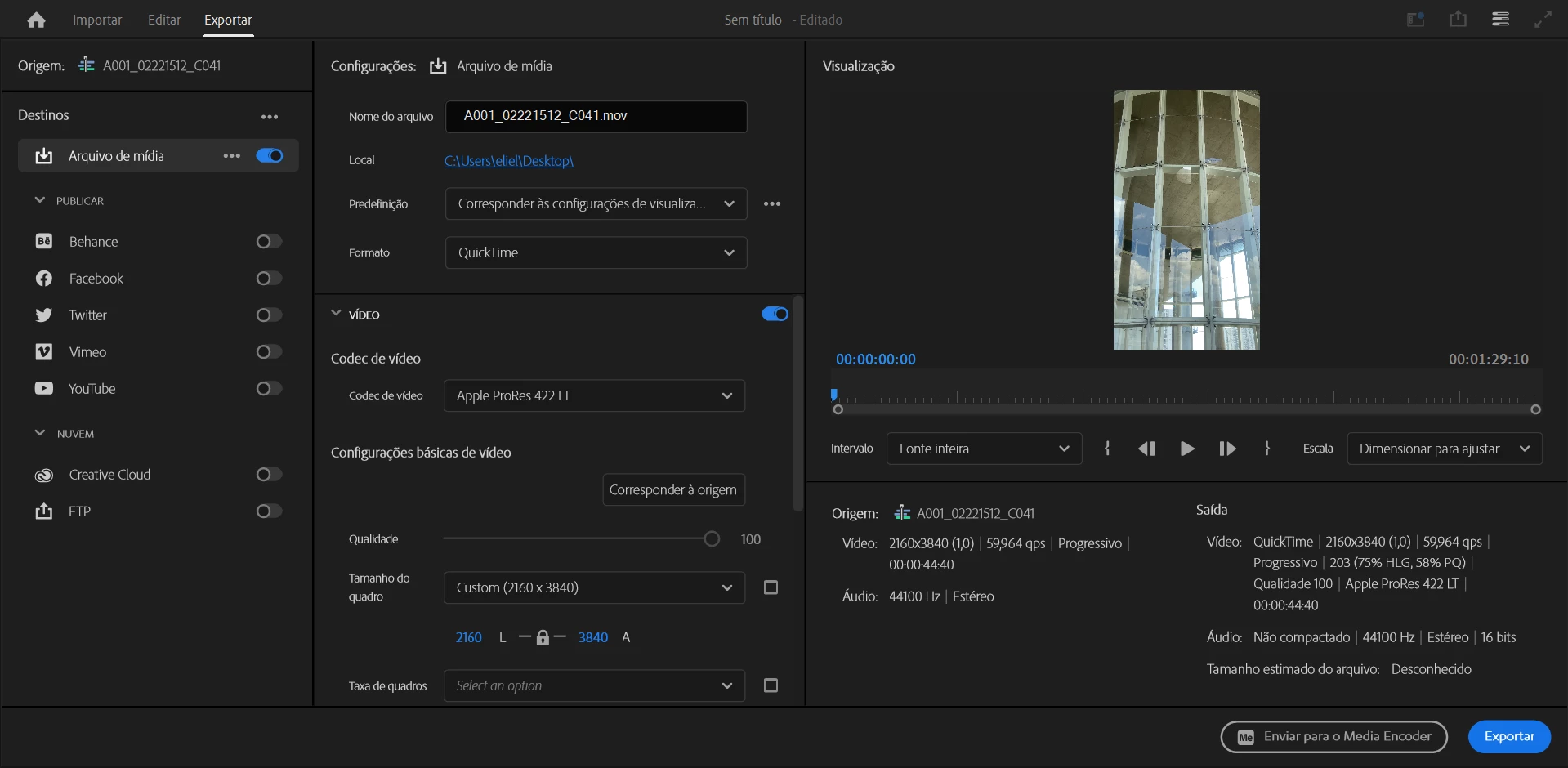Go to the Home screen icon
Image resolution: width=1568 pixels, height=768 pixels.
[36, 20]
